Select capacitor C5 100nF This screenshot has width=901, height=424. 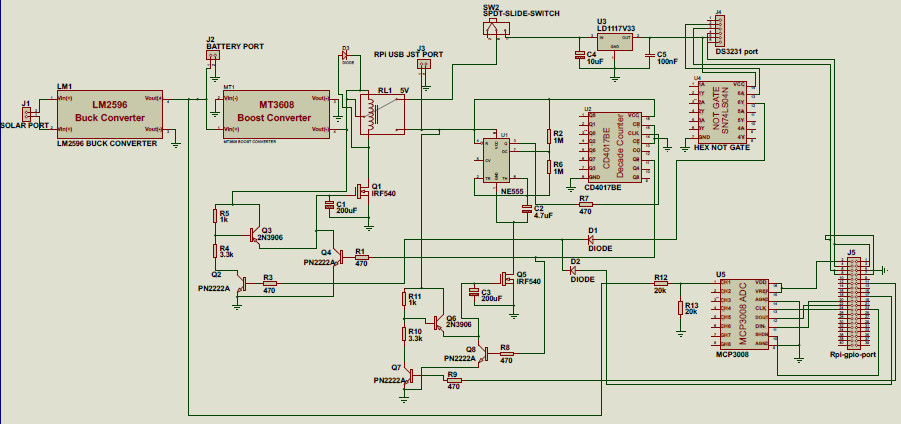coord(649,56)
